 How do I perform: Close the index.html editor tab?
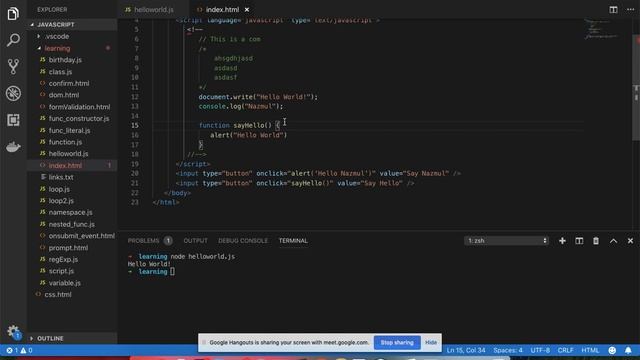pyautogui.click(x=247, y=9)
